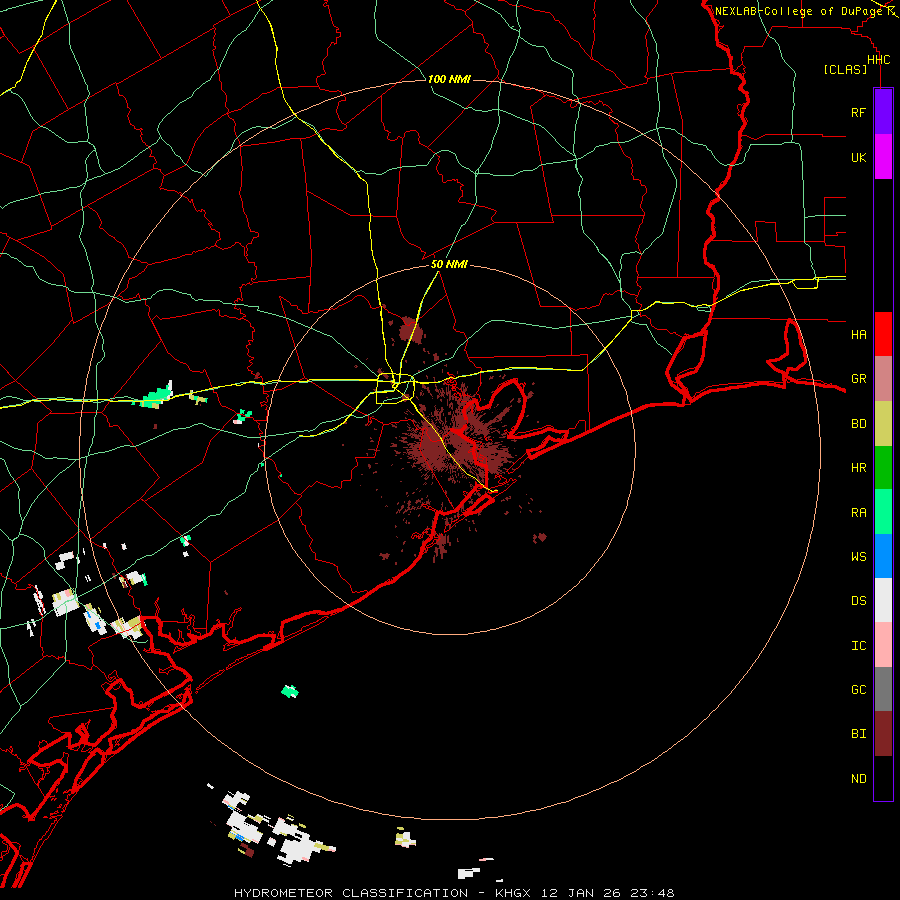Click the BI brown legend swatch
This screenshot has height=900, width=900.
(883, 734)
